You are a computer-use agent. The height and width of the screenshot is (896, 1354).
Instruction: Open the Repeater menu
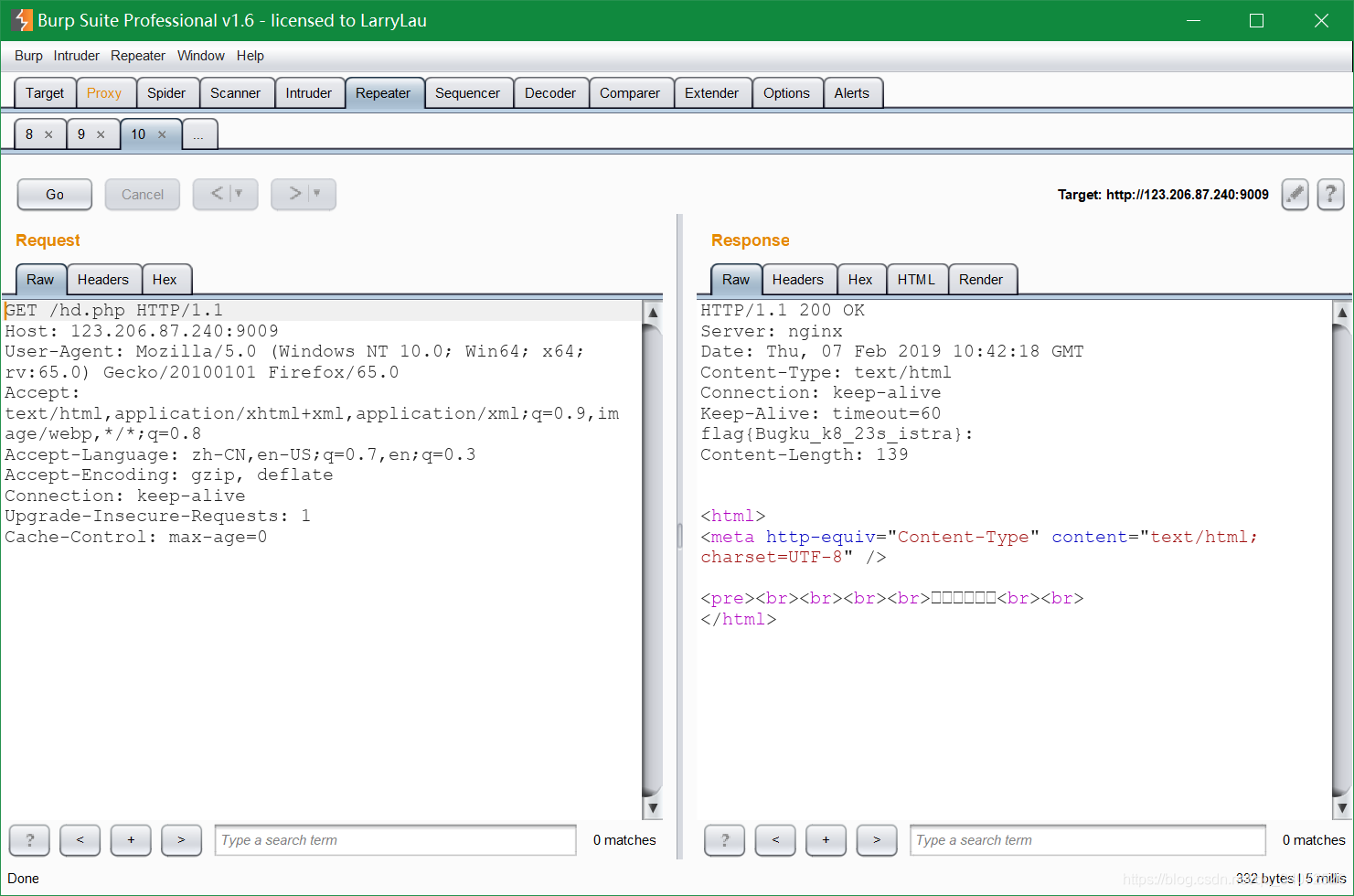pos(138,56)
